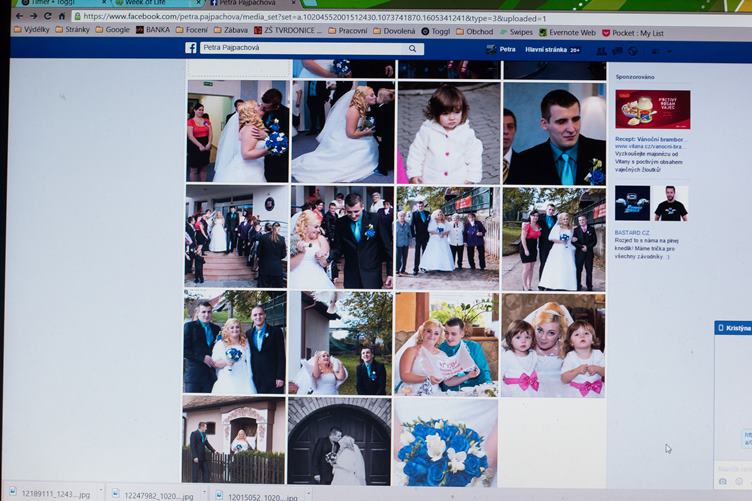Click the Facebook search field
The height and width of the screenshot is (501, 752).
pos(303,48)
